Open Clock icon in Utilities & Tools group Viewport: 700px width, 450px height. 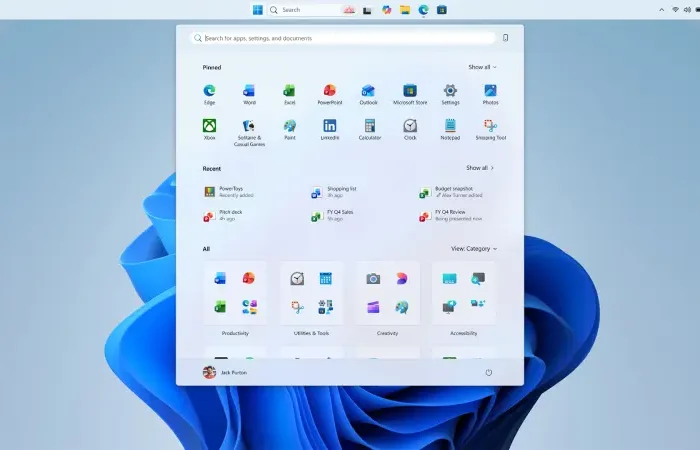tap(297, 279)
